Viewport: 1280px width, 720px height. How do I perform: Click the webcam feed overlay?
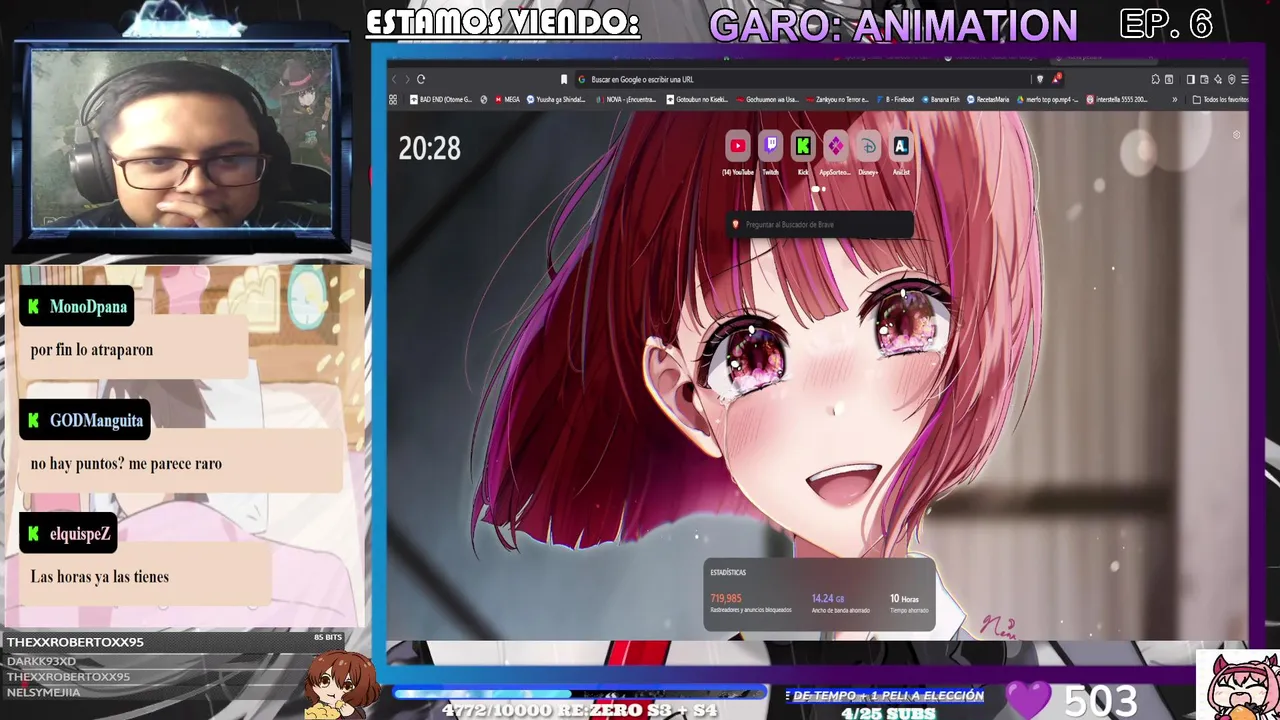click(182, 141)
